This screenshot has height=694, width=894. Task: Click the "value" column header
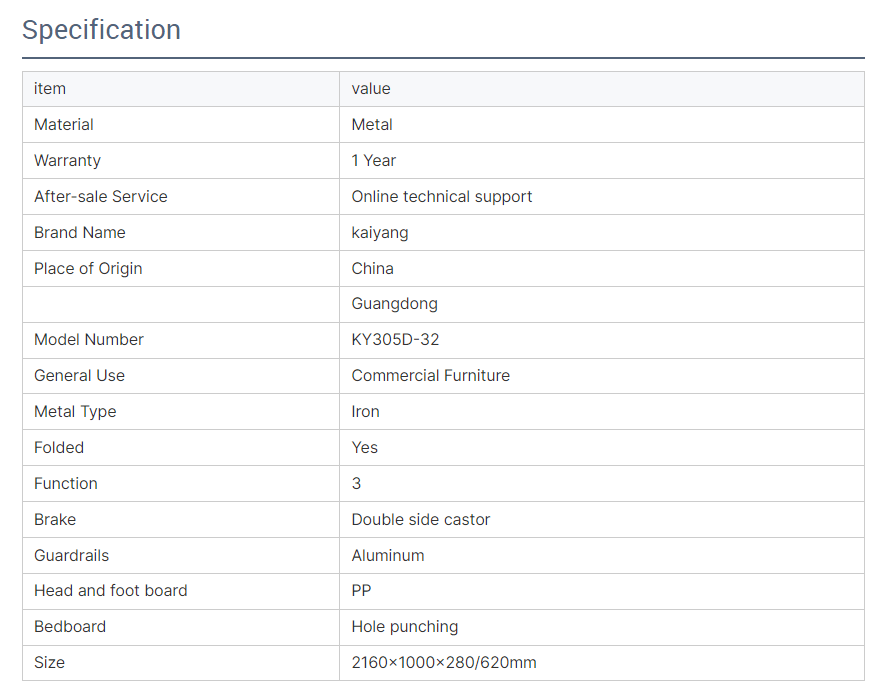coord(371,89)
